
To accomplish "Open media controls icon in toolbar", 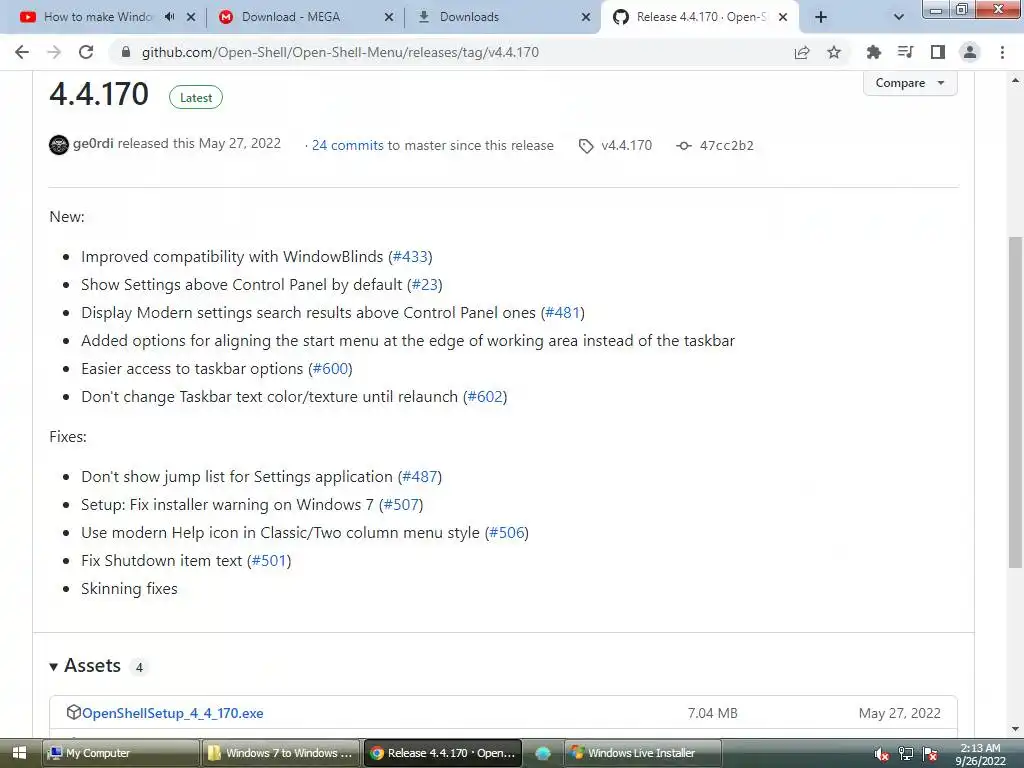I will (x=905, y=52).
